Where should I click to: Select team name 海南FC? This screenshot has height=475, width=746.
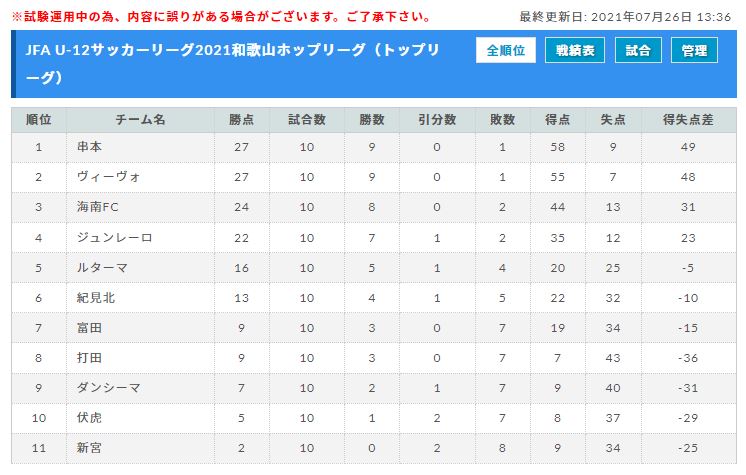[98, 207]
